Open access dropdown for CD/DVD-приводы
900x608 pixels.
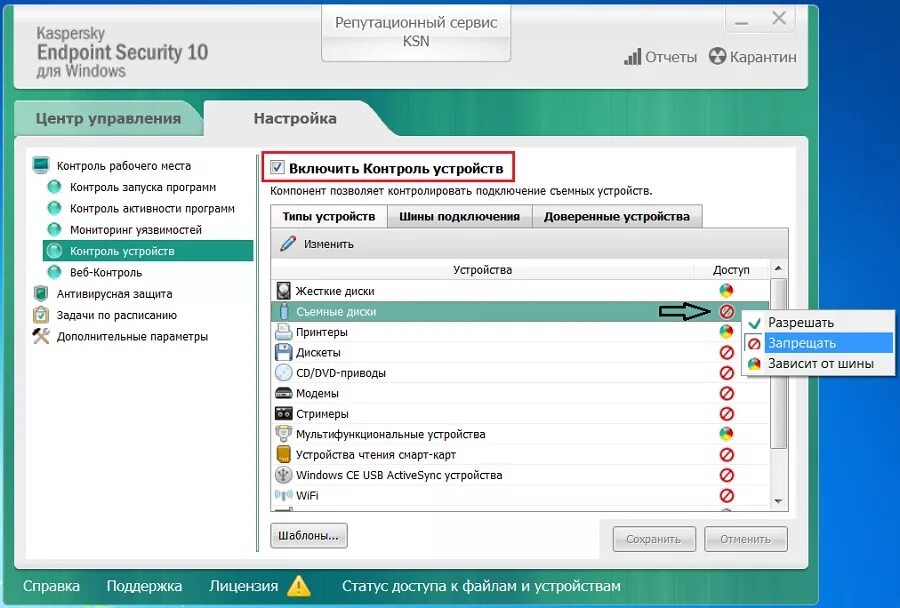(727, 373)
